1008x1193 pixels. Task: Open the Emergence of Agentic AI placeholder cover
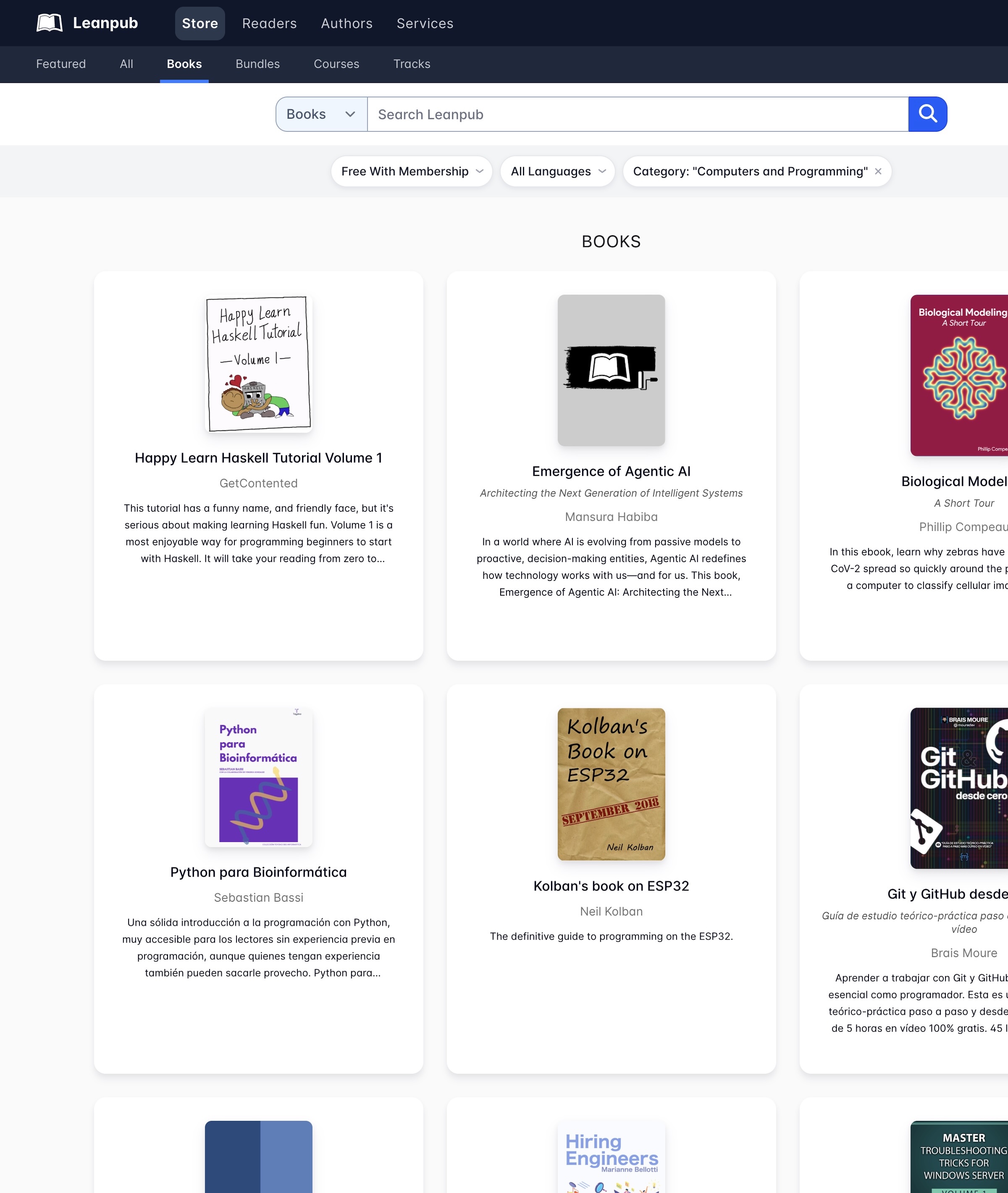point(611,371)
